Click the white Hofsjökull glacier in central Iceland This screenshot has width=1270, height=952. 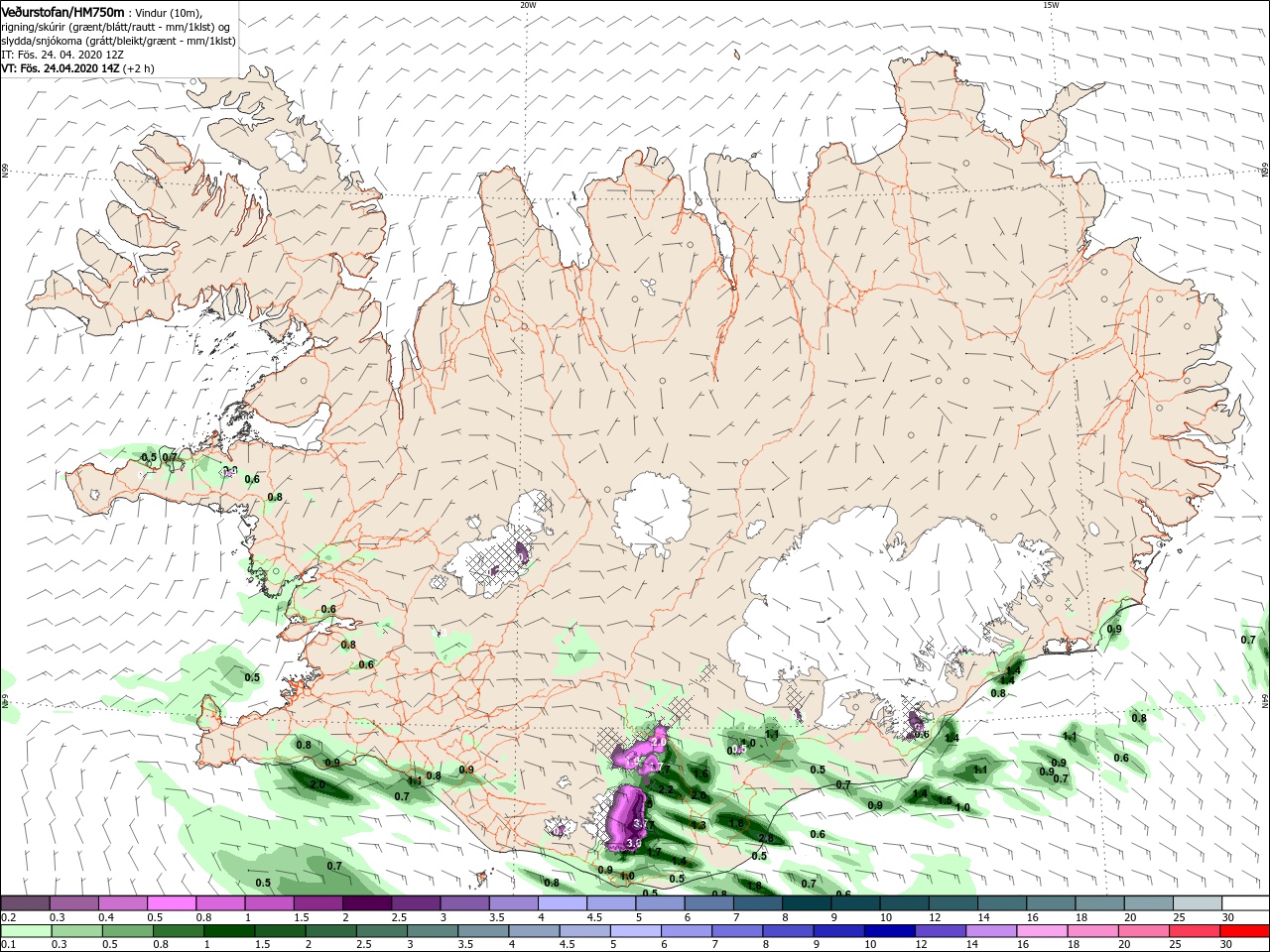click(x=652, y=514)
